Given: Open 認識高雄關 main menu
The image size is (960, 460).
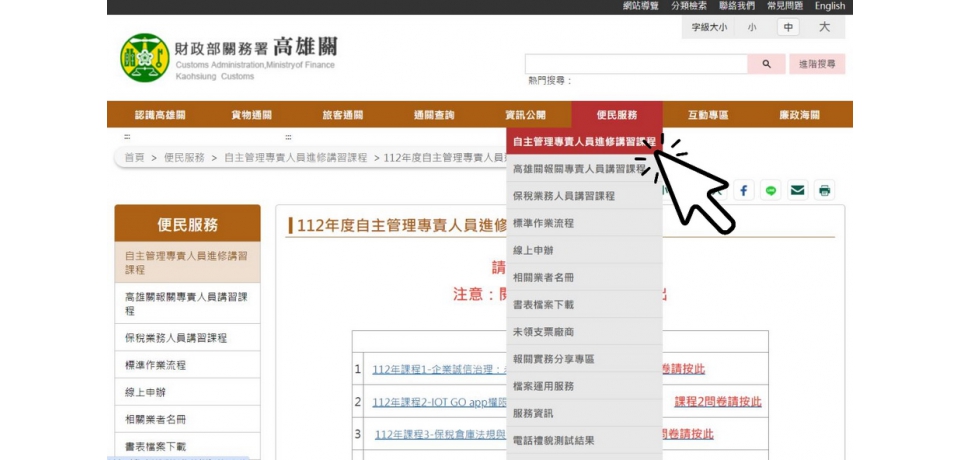Looking at the screenshot, I should click(x=160, y=115).
